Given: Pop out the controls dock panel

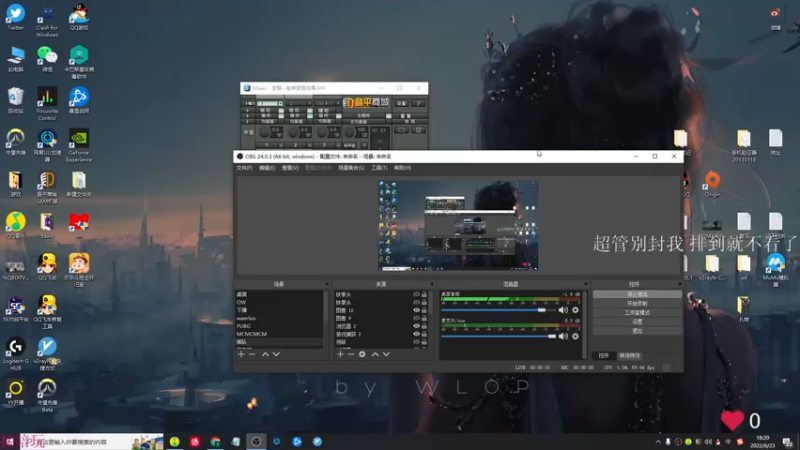Looking at the screenshot, I should [x=680, y=284].
